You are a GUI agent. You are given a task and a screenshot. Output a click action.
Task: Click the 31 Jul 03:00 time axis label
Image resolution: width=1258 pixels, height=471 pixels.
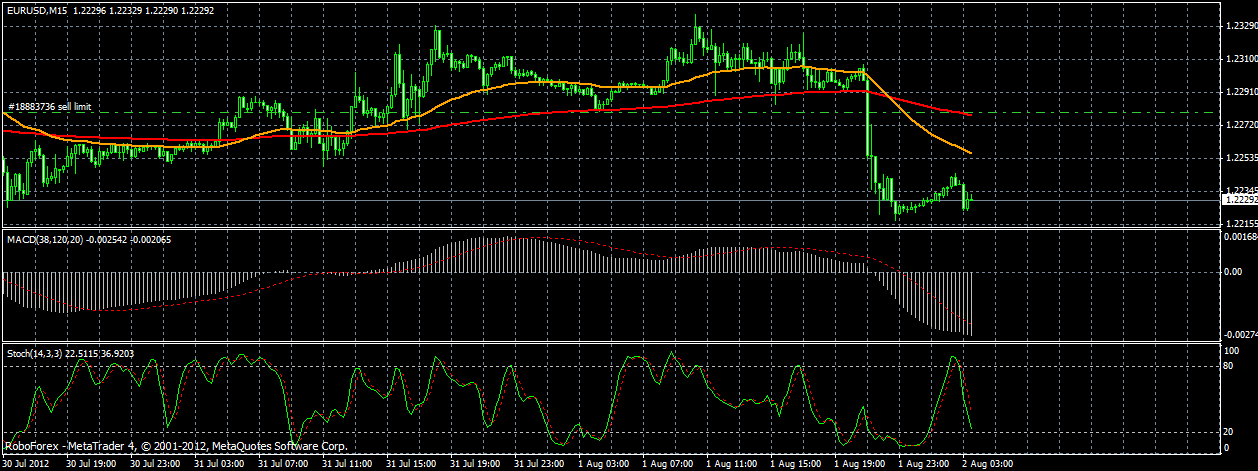click(x=220, y=464)
